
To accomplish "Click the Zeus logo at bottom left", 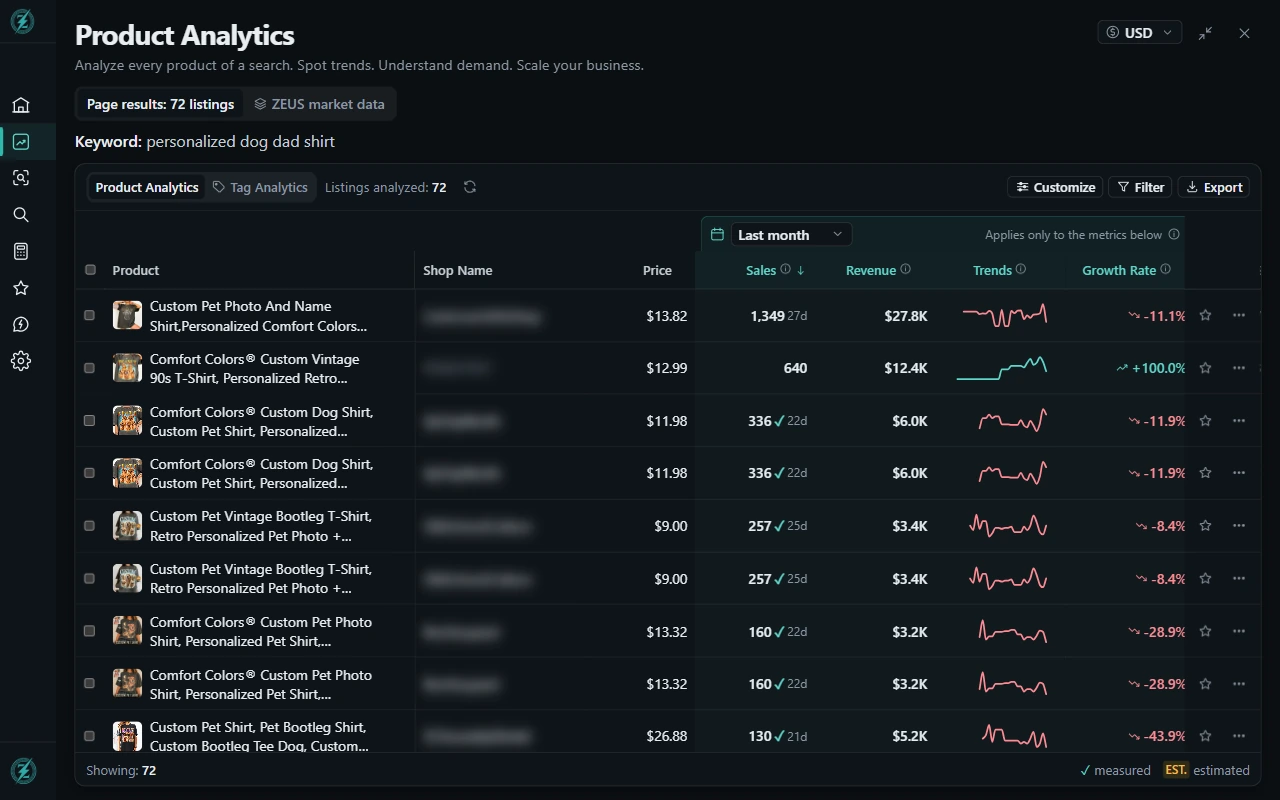I will 23,771.
